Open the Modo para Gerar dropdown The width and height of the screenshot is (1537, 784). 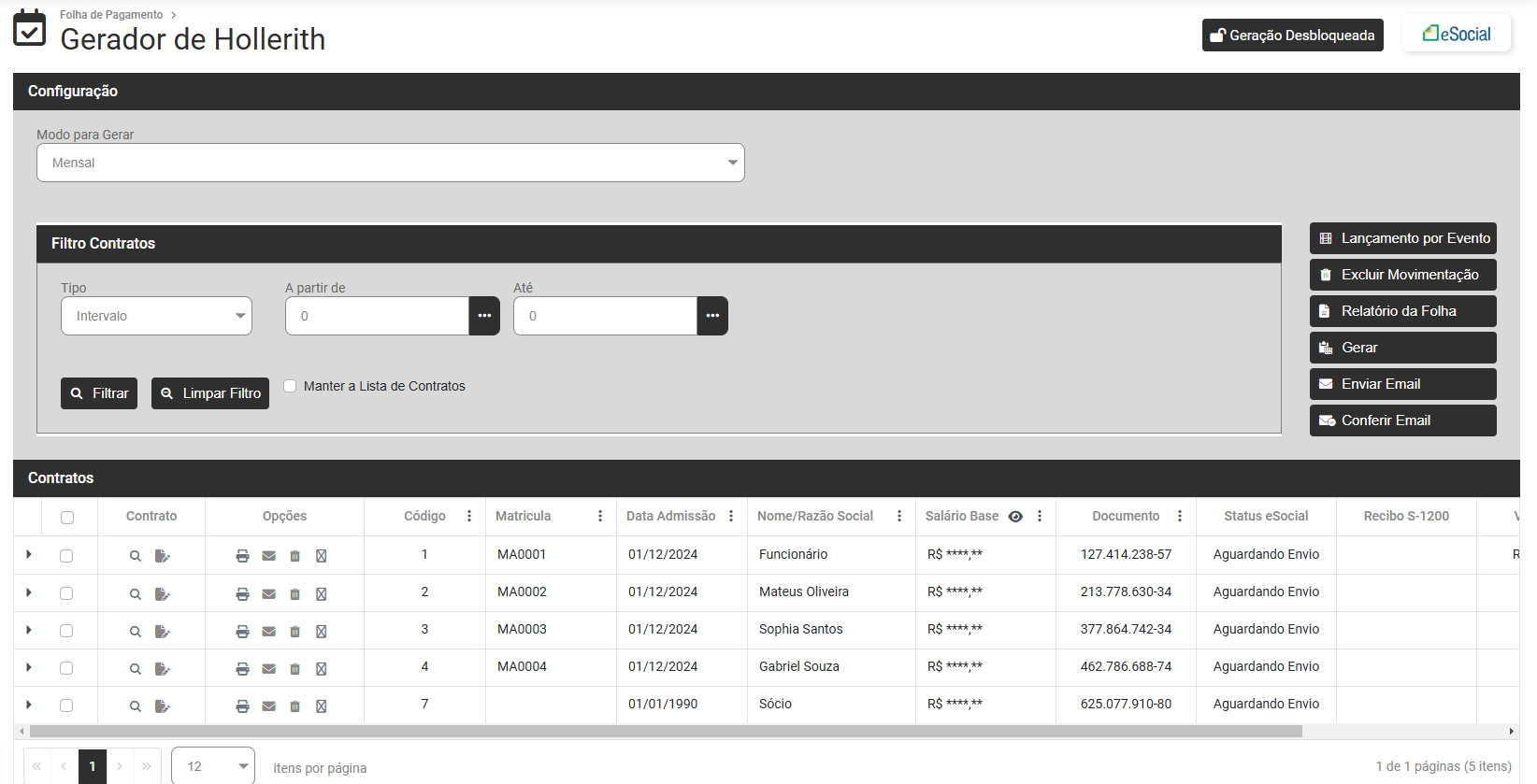[x=390, y=163]
